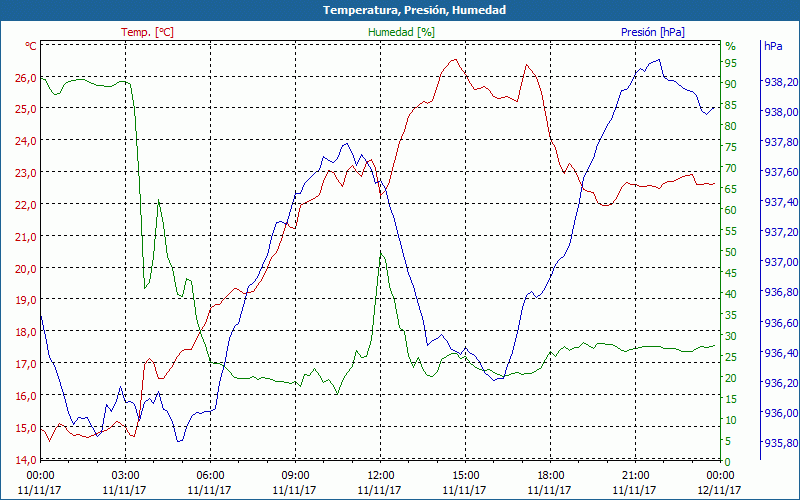
Task: Click the green '%' axis unit label
Action: tap(731, 46)
